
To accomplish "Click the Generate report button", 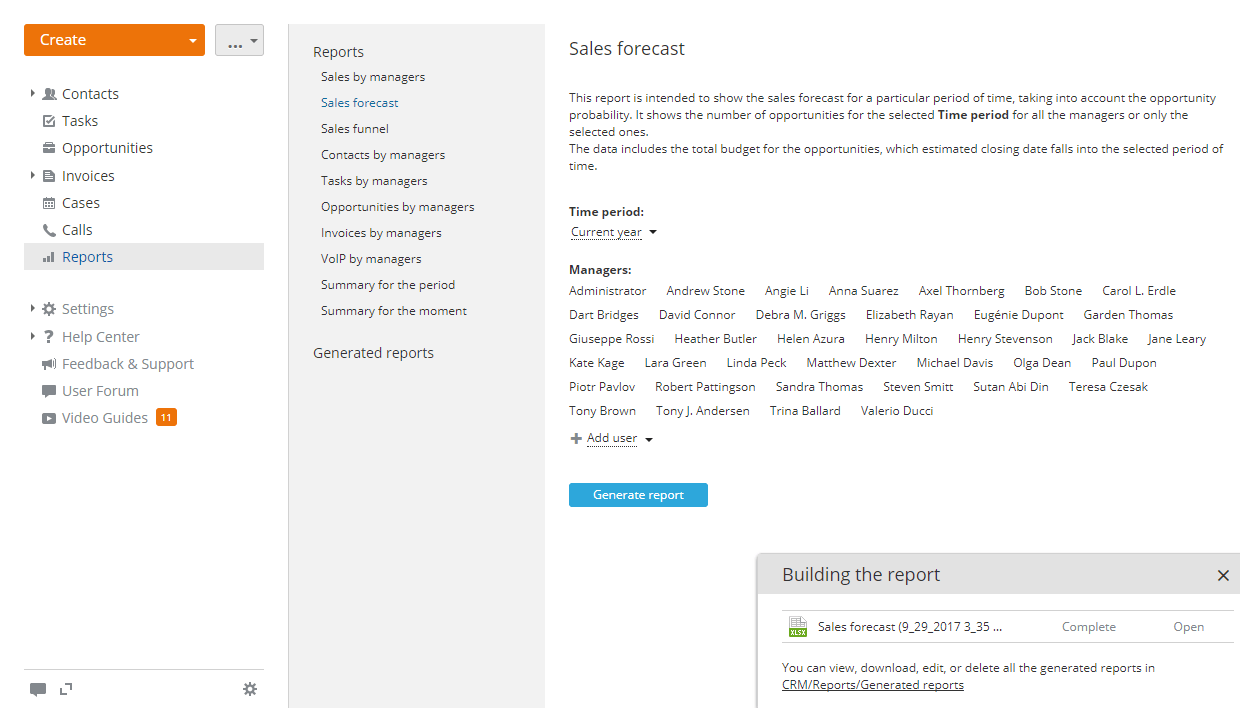I will point(638,494).
